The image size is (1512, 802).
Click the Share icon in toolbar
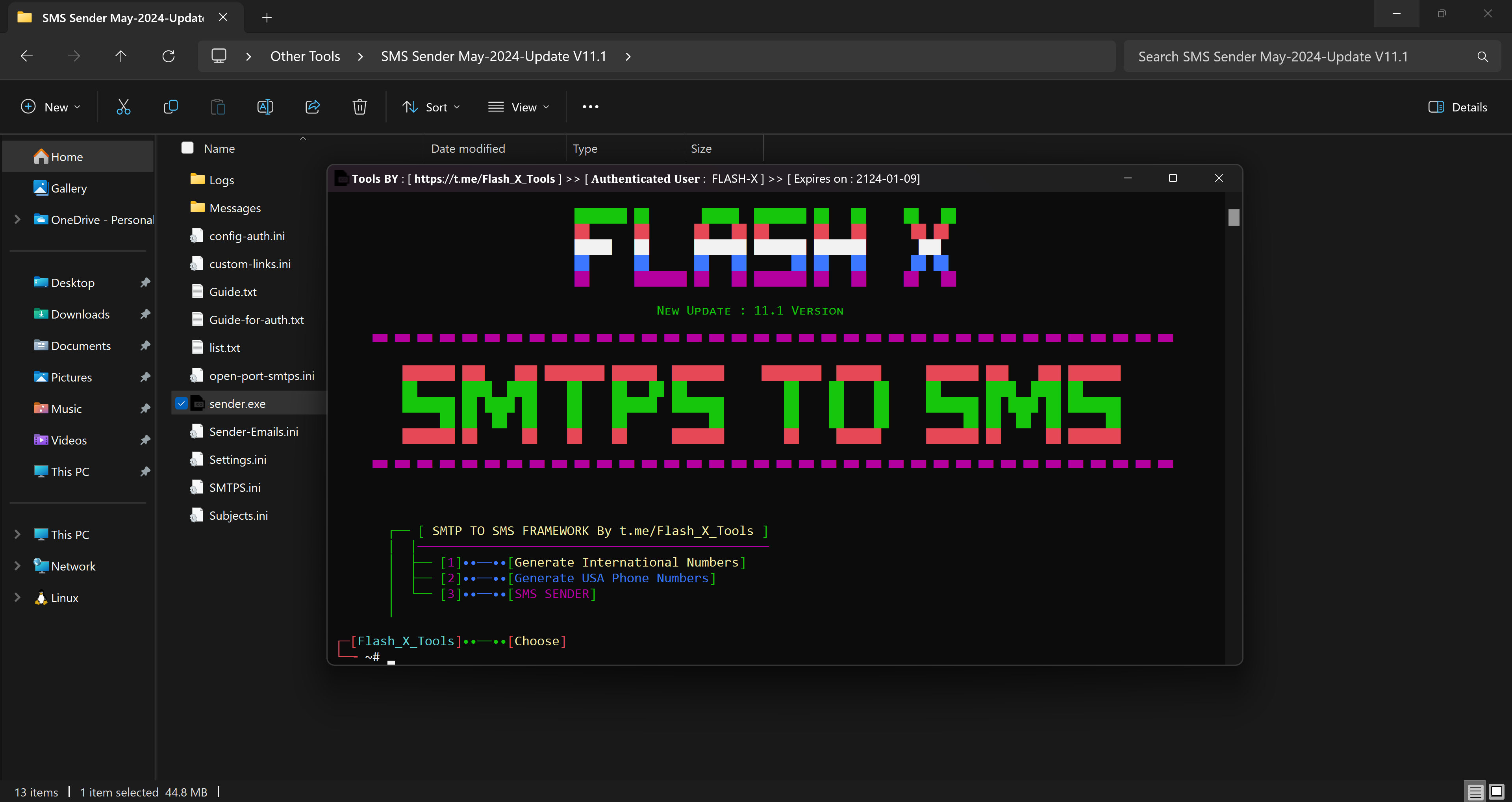[312, 107]
